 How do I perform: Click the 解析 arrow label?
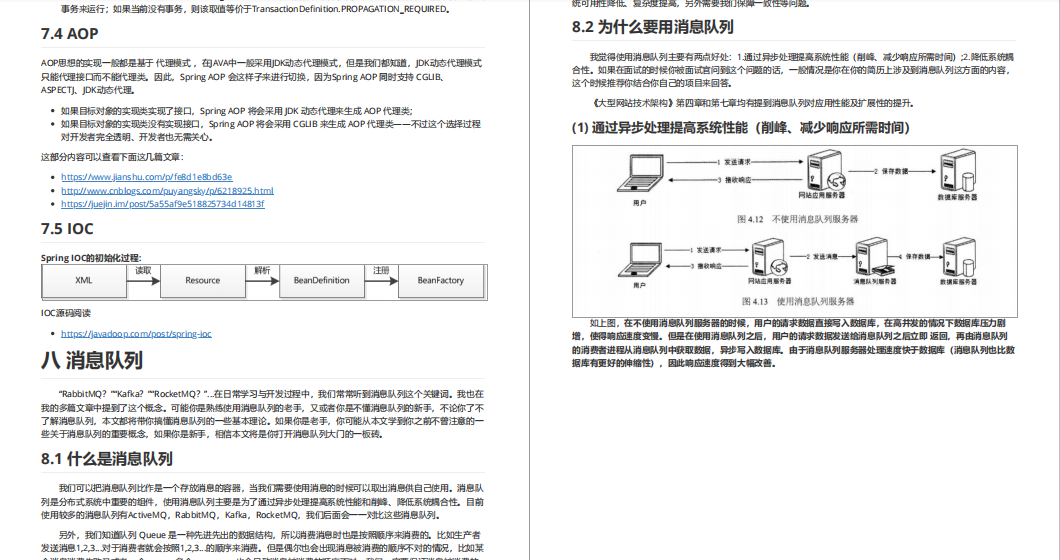tap(262, 271)
